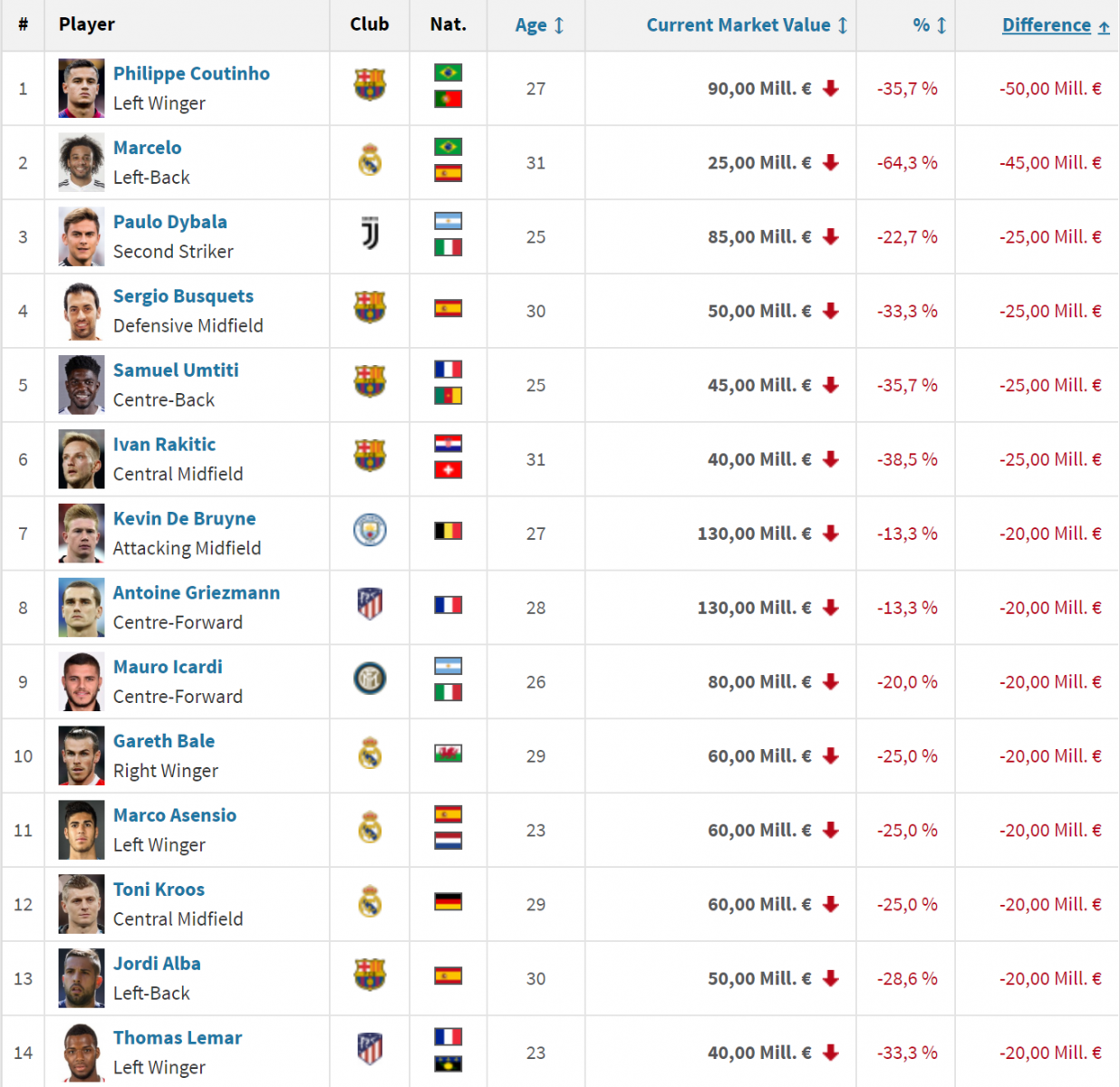The width and height of the screenshot is (1120, 1087).
Task: Click the Belgium flag in De Bruyne's row
Action: click(448, 531)
